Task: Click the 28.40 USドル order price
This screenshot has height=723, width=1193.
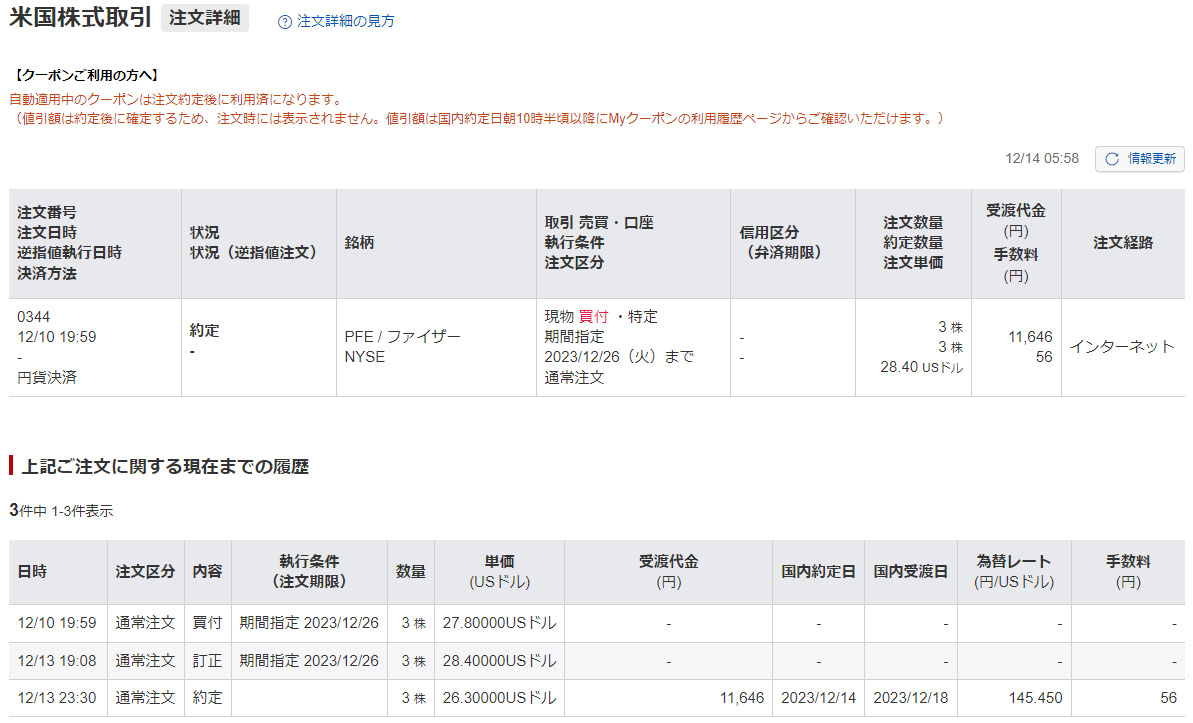Action: coord(921,367)
